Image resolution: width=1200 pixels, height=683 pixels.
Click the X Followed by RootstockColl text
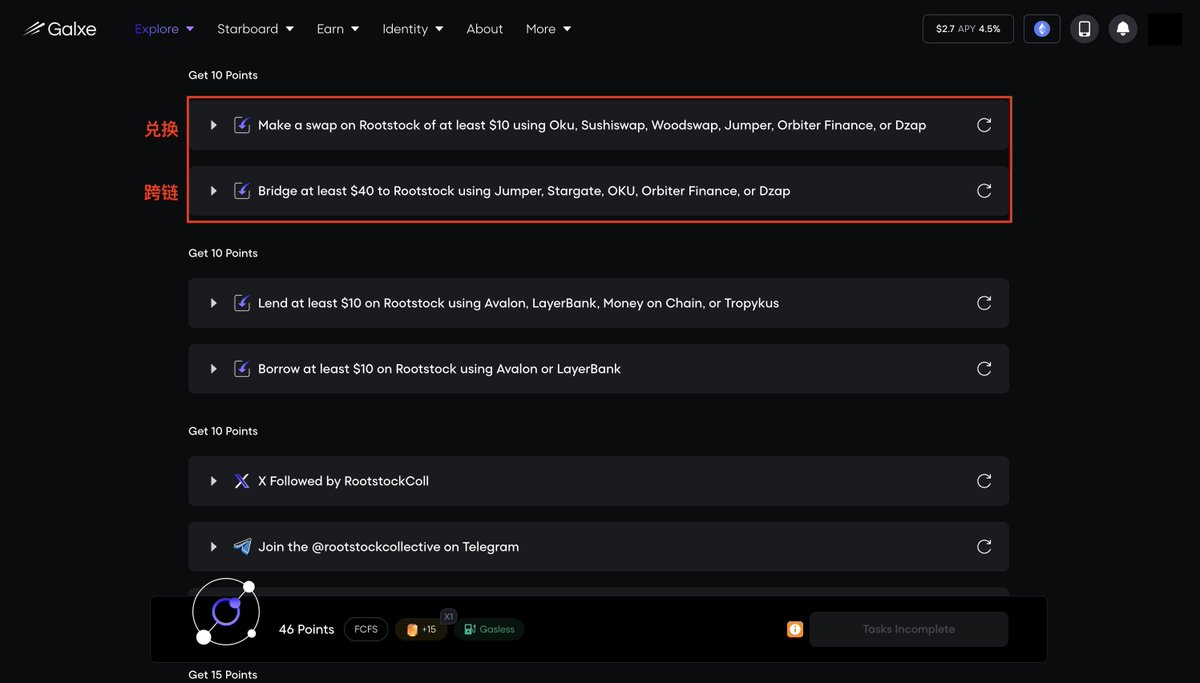(x=343, y=481)
